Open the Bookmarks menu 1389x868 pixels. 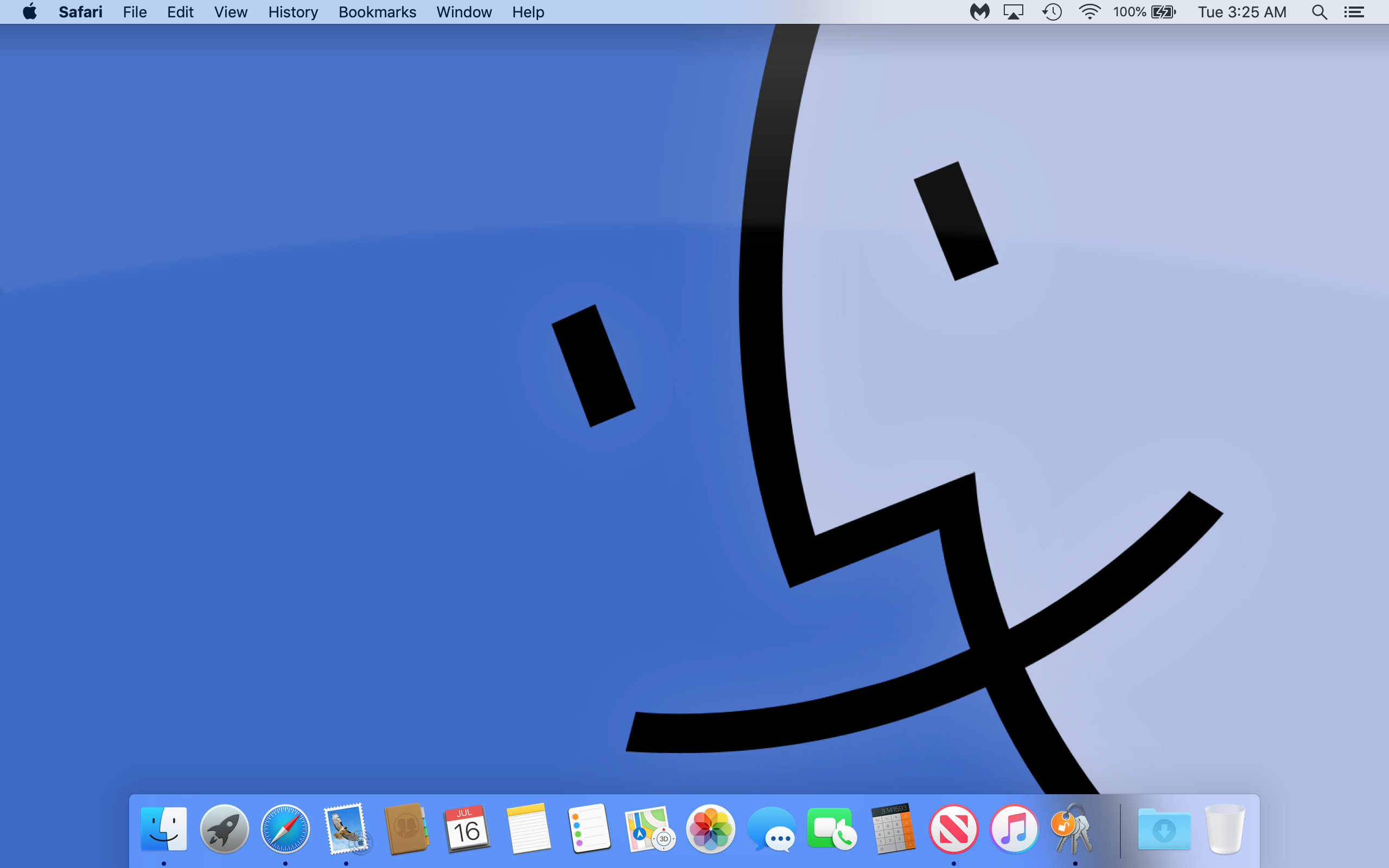[x=377, y=12]
